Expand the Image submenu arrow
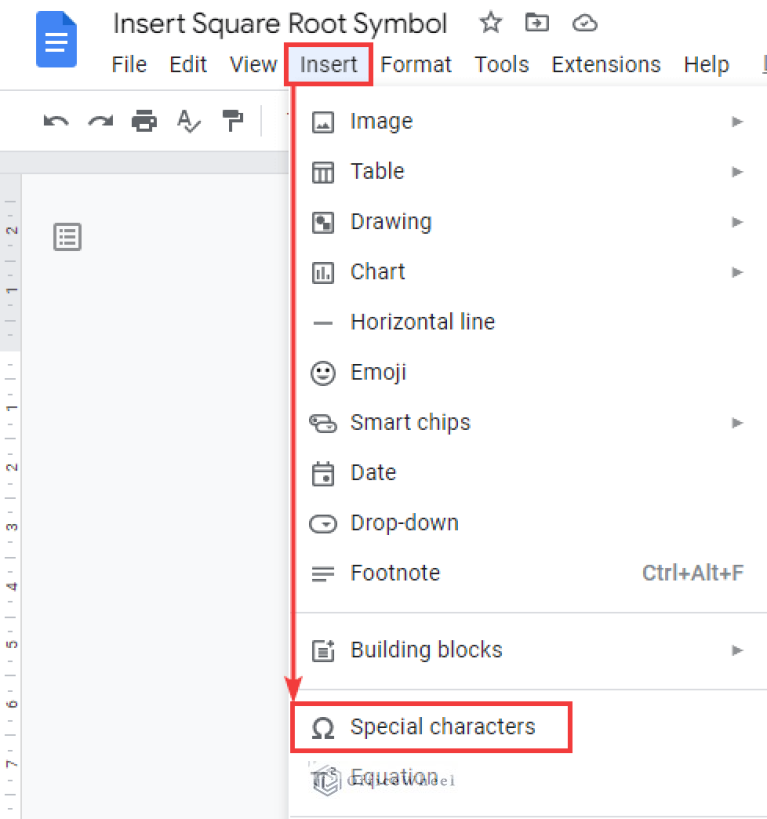The image size is (767, 819). tap(737, 122)
